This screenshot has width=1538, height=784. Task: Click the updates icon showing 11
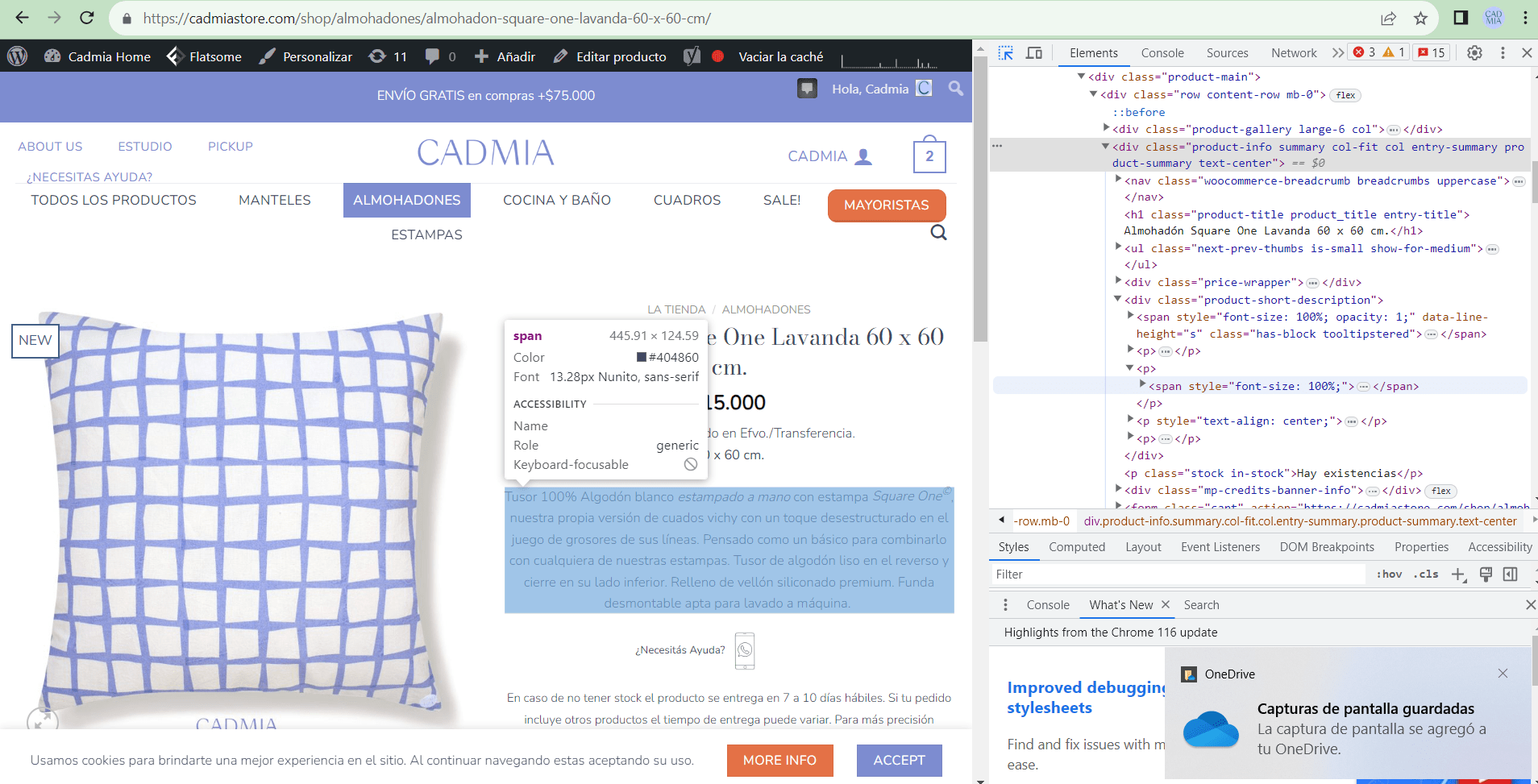coord(388,56)
